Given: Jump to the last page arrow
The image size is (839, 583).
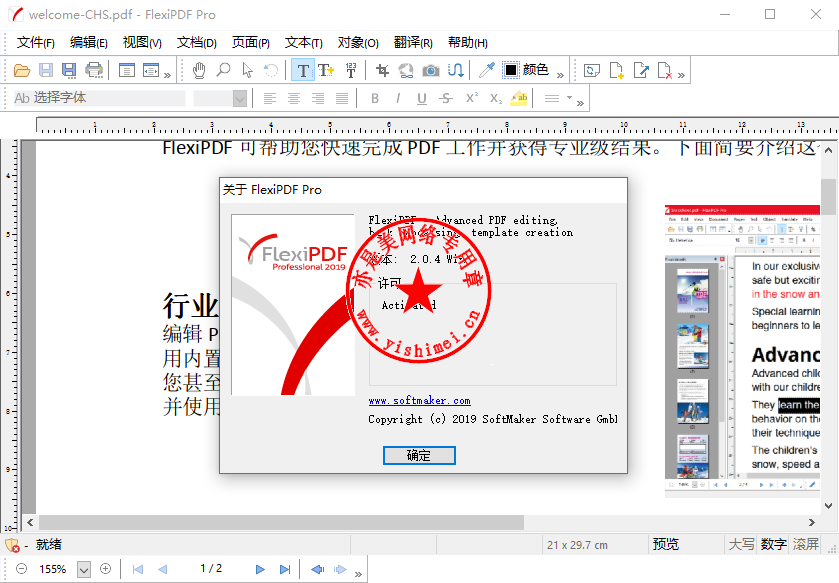Looking at the screenshot, I should (x=285, y=569).
